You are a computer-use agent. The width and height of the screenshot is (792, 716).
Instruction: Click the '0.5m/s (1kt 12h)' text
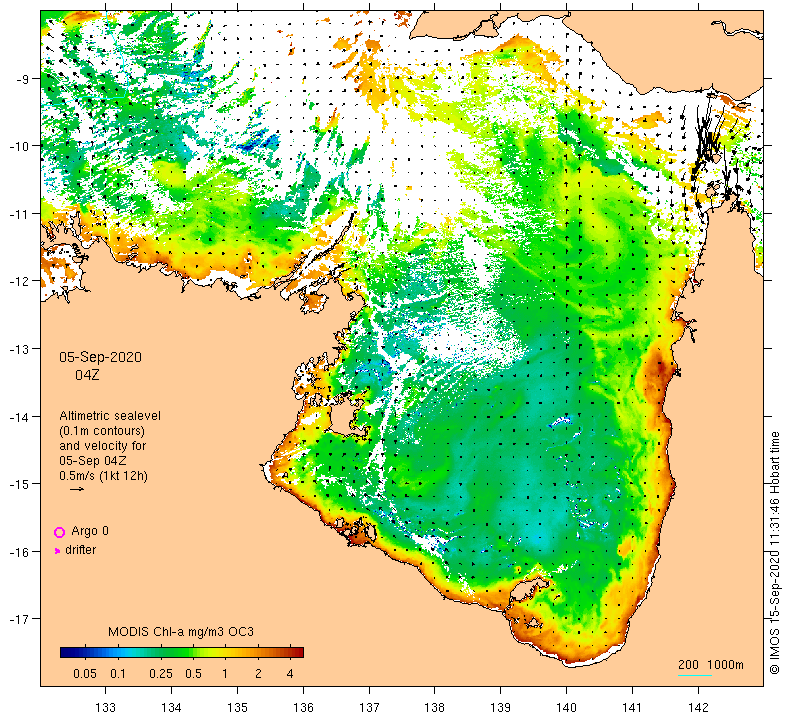104,476
